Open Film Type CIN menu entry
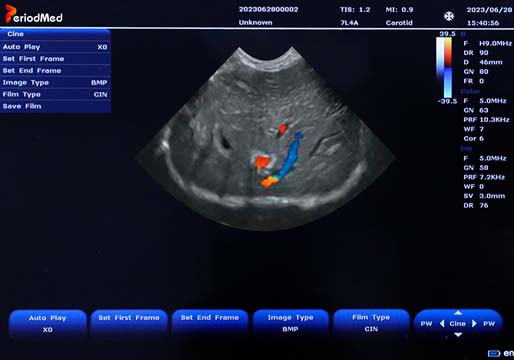The image size is (514, 360). pyautogui.click(x=55, y=94)
